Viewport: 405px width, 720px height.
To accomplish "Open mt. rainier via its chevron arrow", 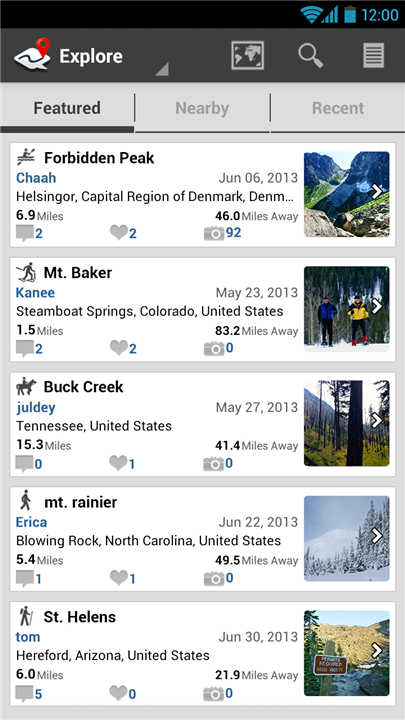I will (x=377, y=535).
